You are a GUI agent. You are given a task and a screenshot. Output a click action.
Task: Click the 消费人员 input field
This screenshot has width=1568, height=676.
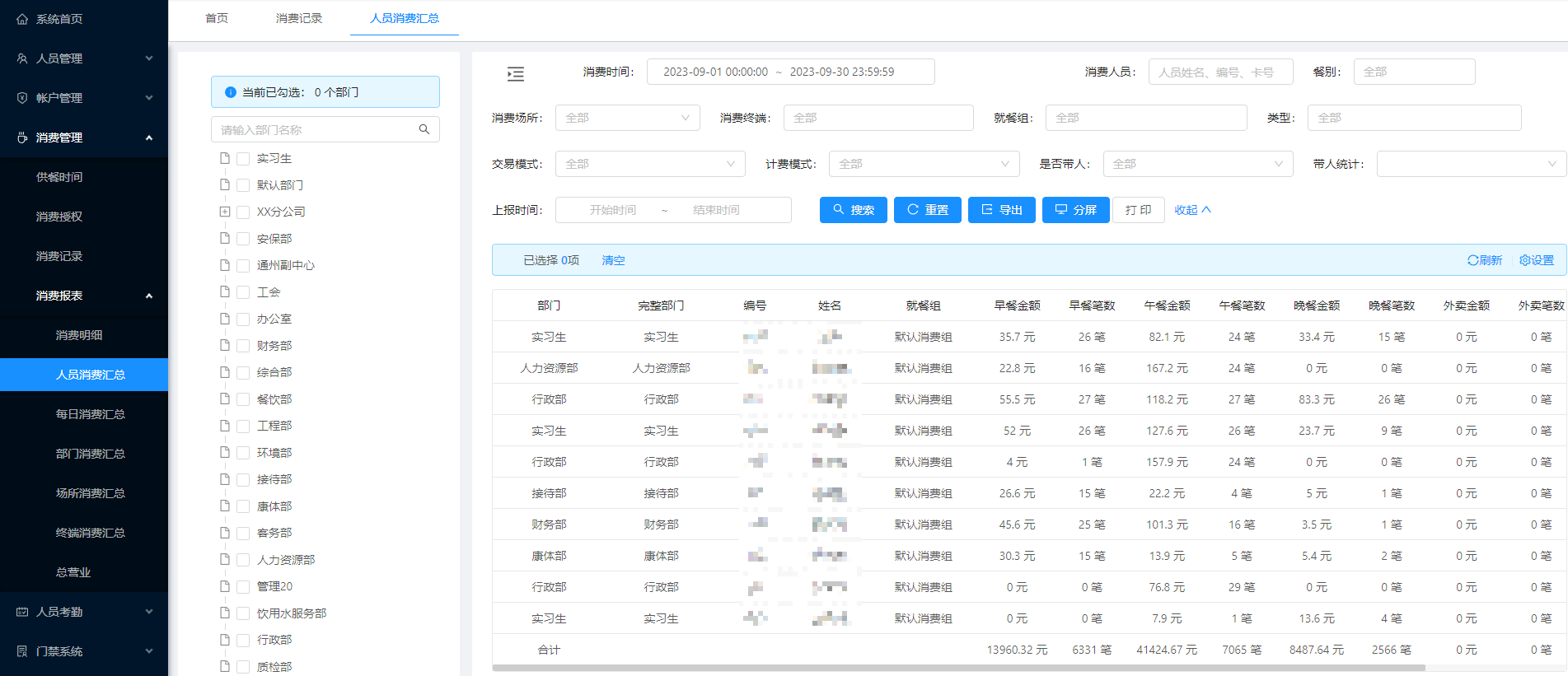[x=1221, y=72]
